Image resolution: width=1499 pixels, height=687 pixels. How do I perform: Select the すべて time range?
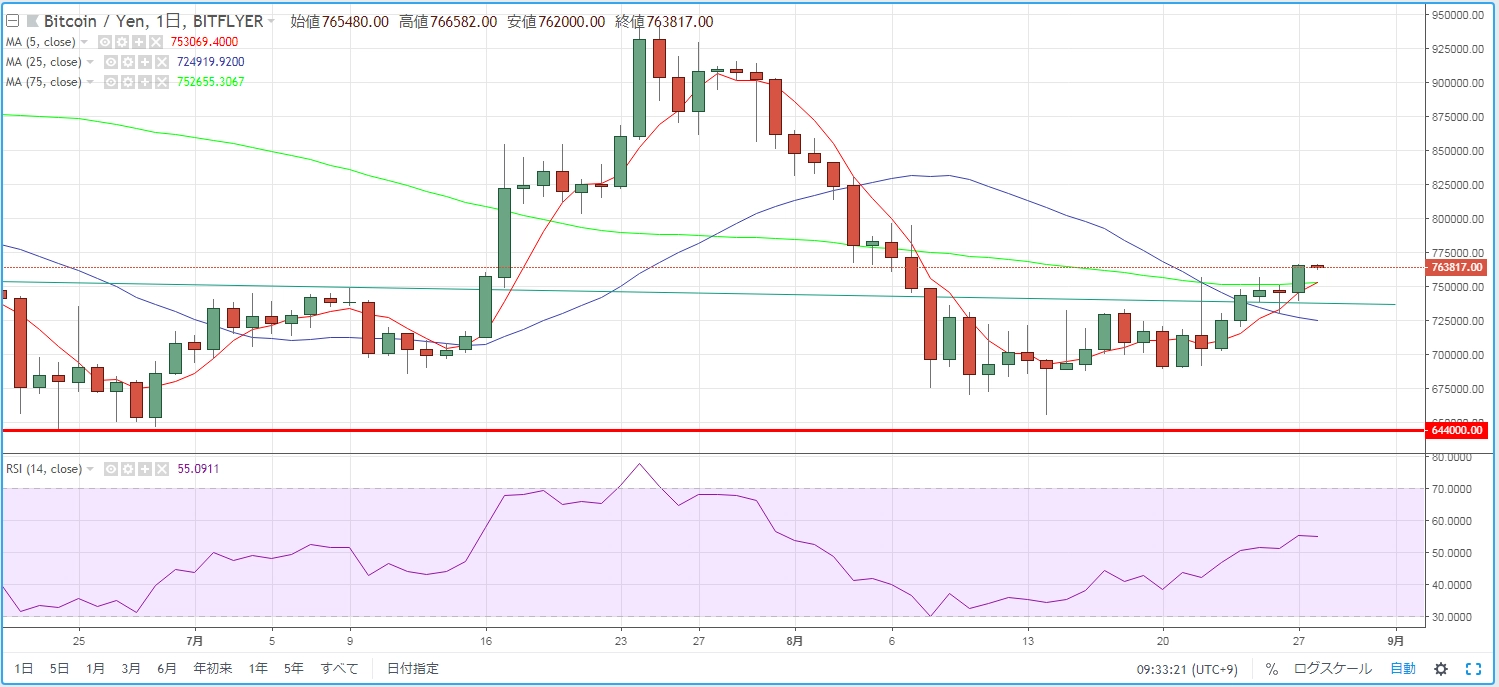(340, 669)
